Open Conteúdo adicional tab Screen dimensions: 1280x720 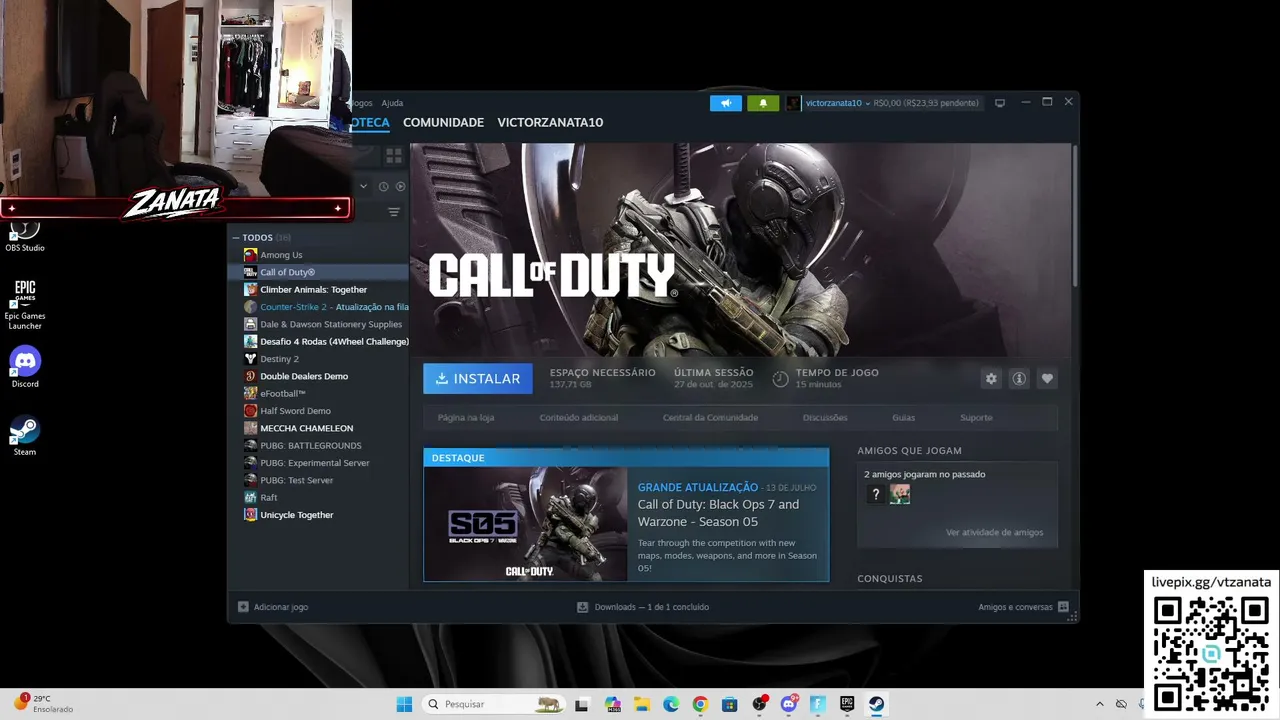(x=579, y=418)
